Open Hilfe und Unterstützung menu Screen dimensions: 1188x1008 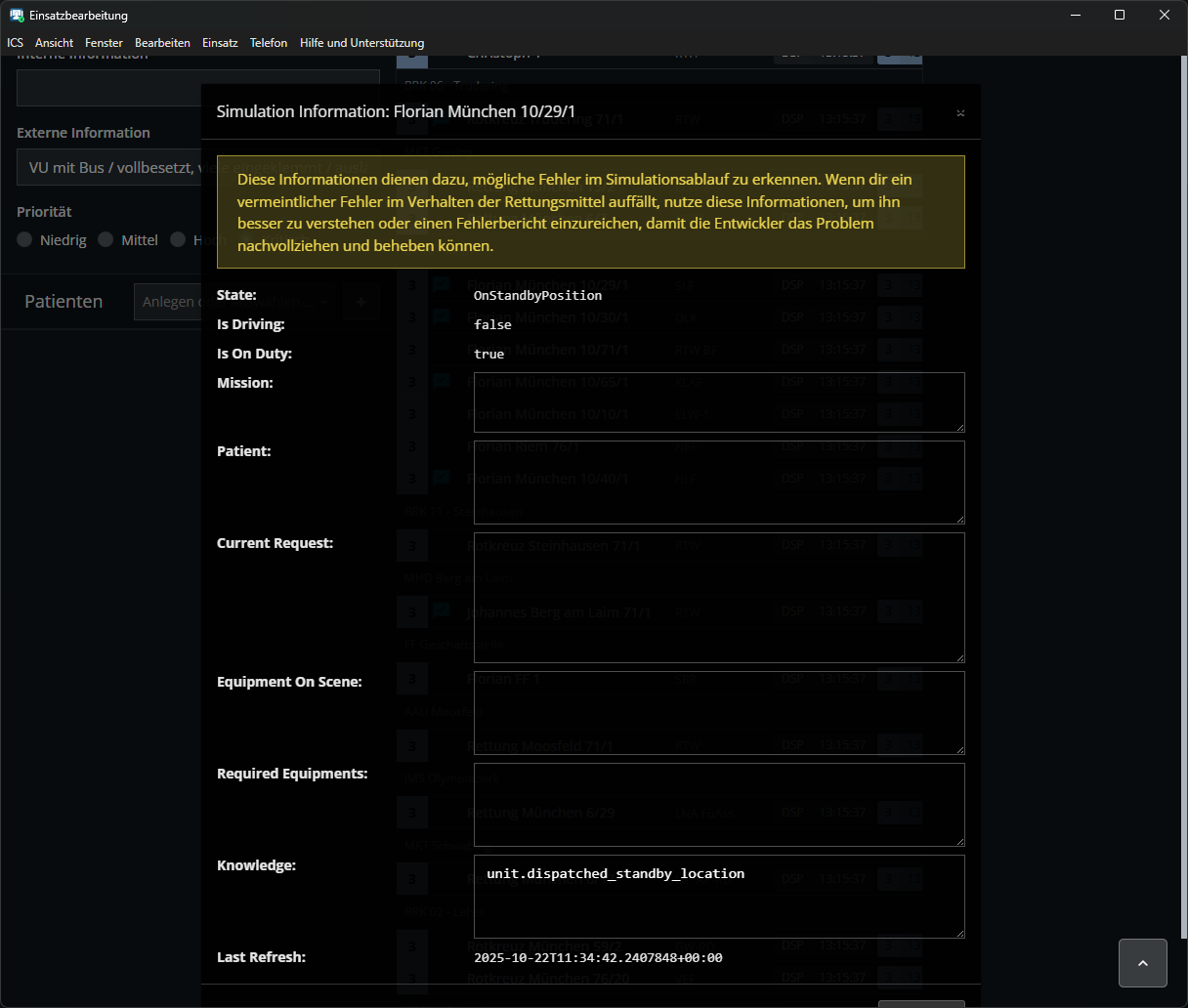coord(361,43)
